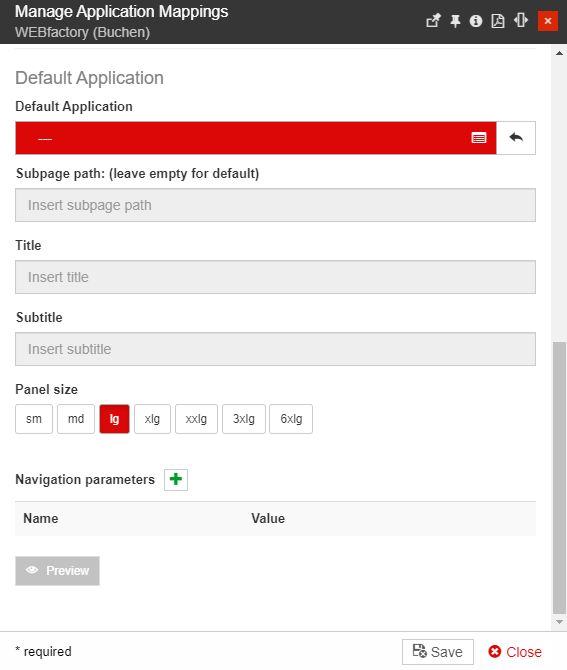The image size is (567, 670).
Task: Focus the Insert subpage path field
Action: [x=275, y=205]
